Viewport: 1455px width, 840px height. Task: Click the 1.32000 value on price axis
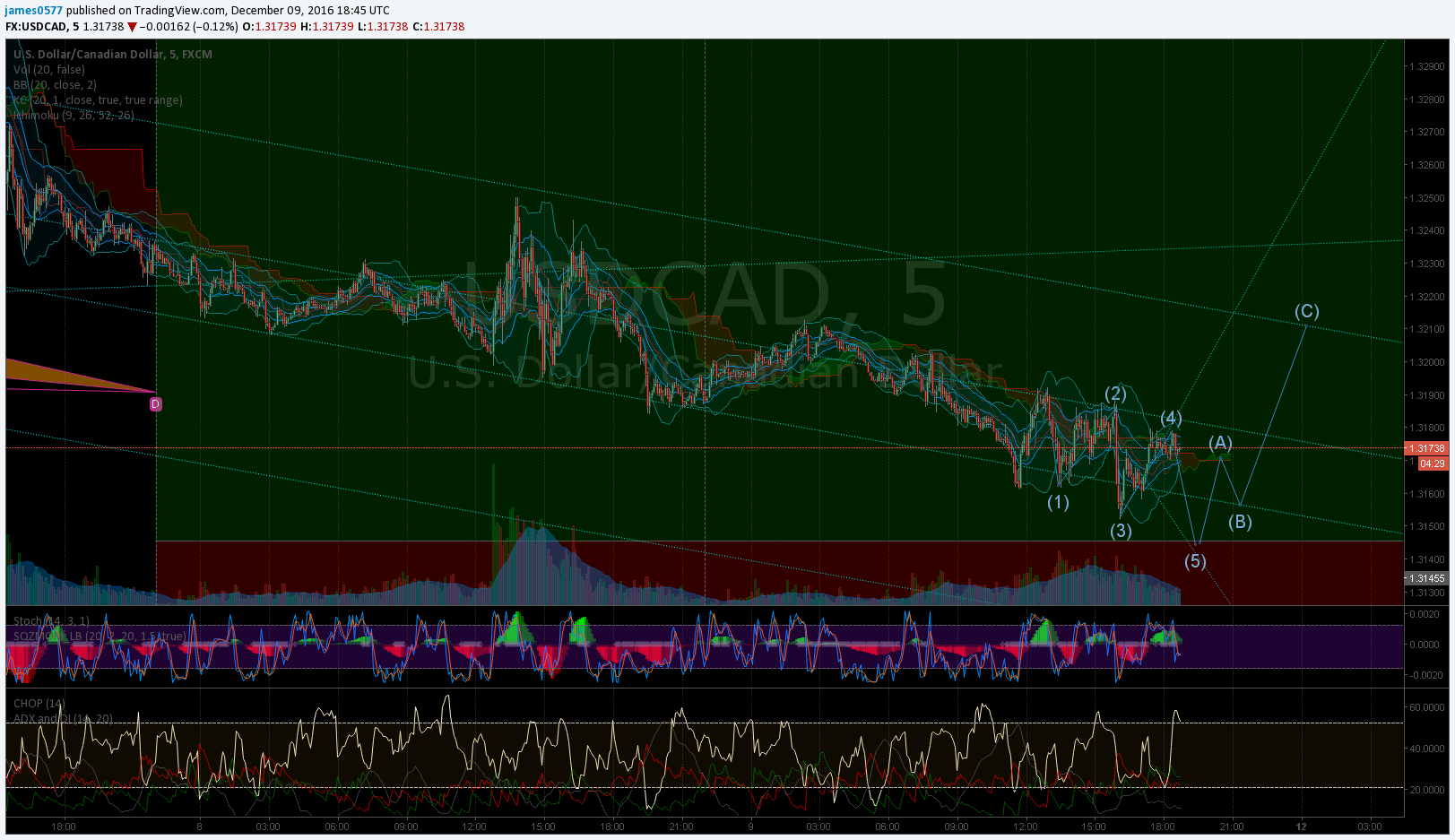point(1427,362)
